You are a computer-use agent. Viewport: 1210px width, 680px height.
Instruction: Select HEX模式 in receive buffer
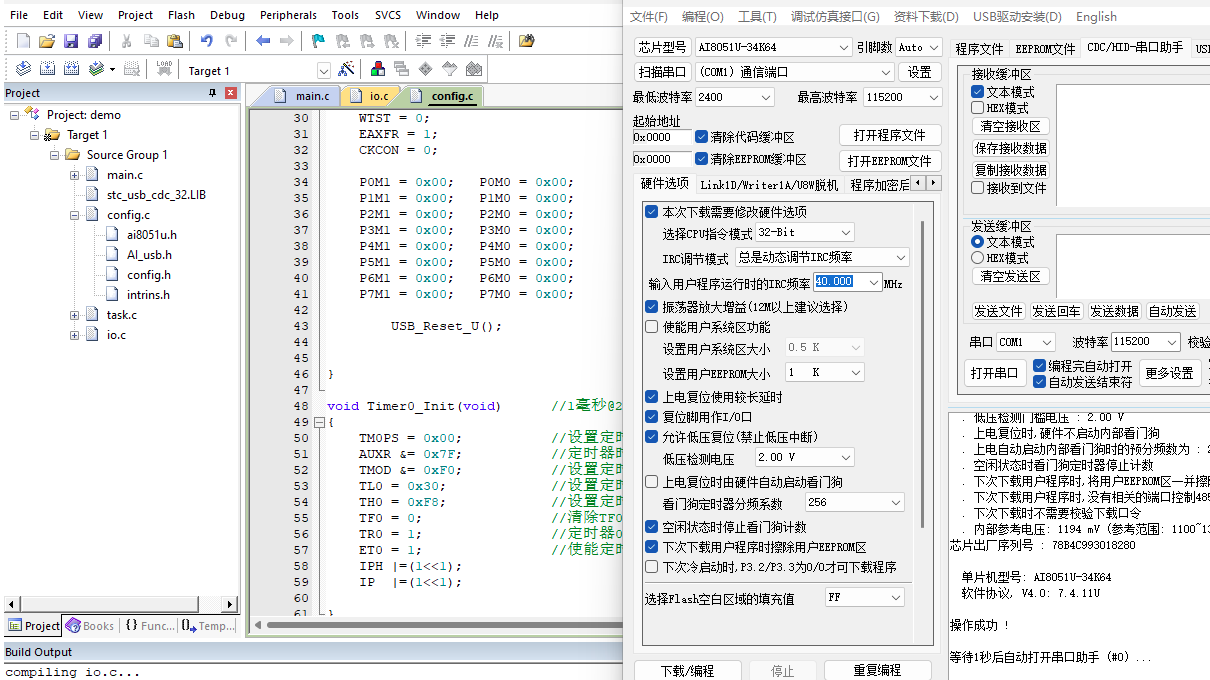(x=978, y=108)
